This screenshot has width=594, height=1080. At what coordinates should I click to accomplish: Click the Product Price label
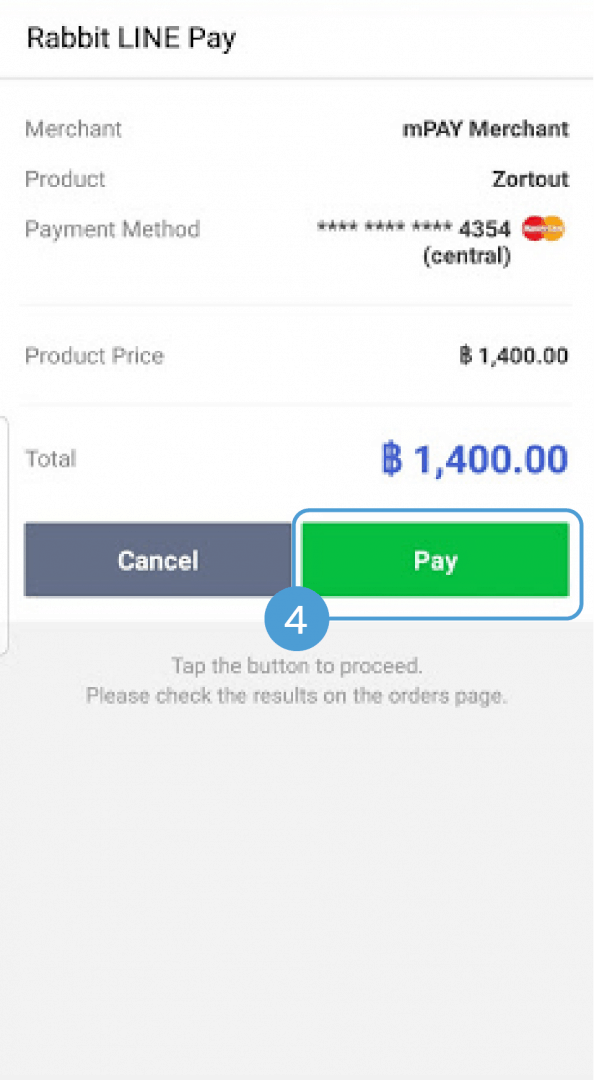94,356
